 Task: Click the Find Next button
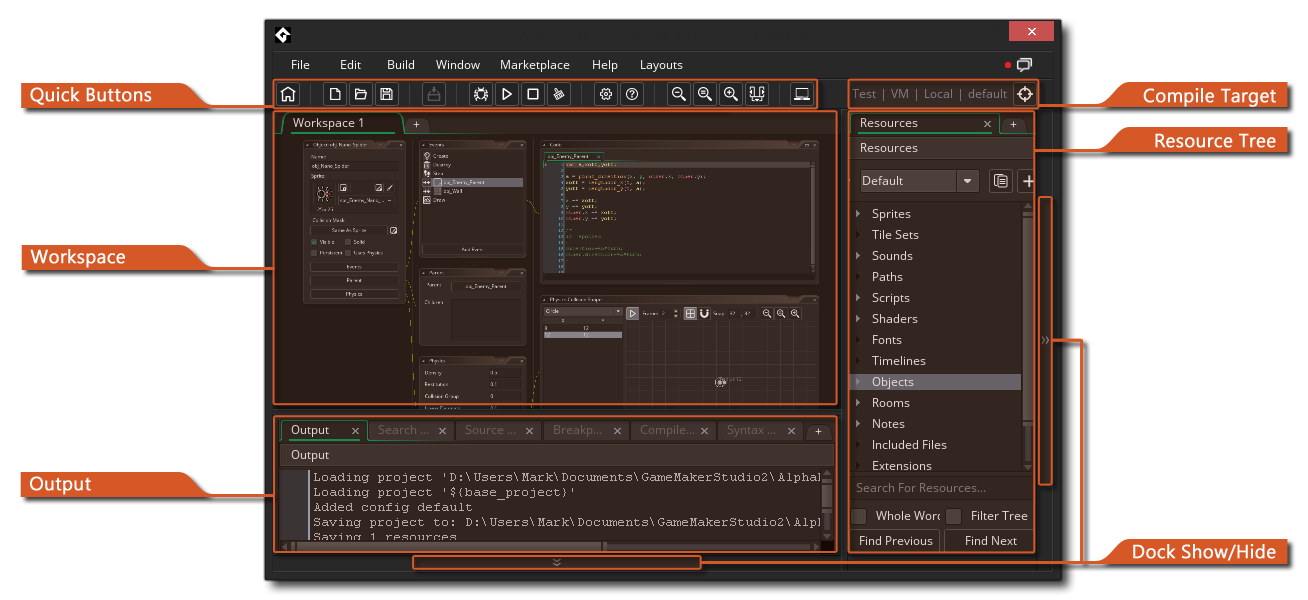pyautogui.click(x=990, y=541)
